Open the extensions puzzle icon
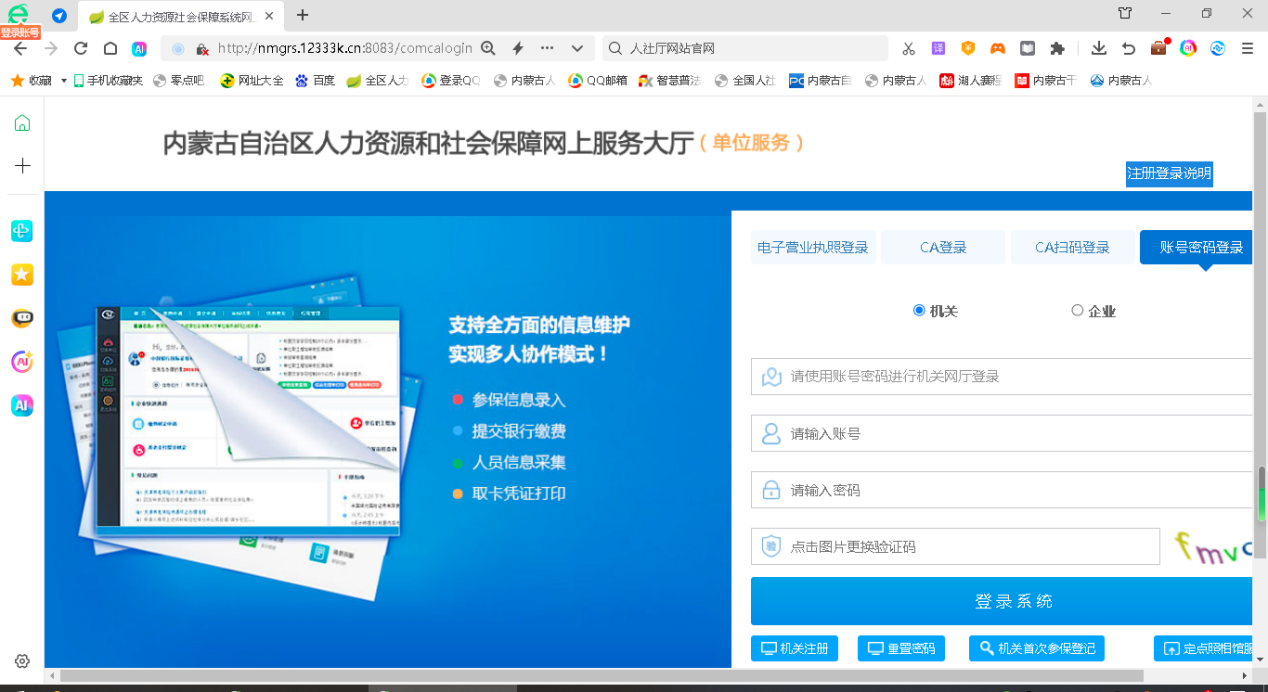 point(1057,48)
